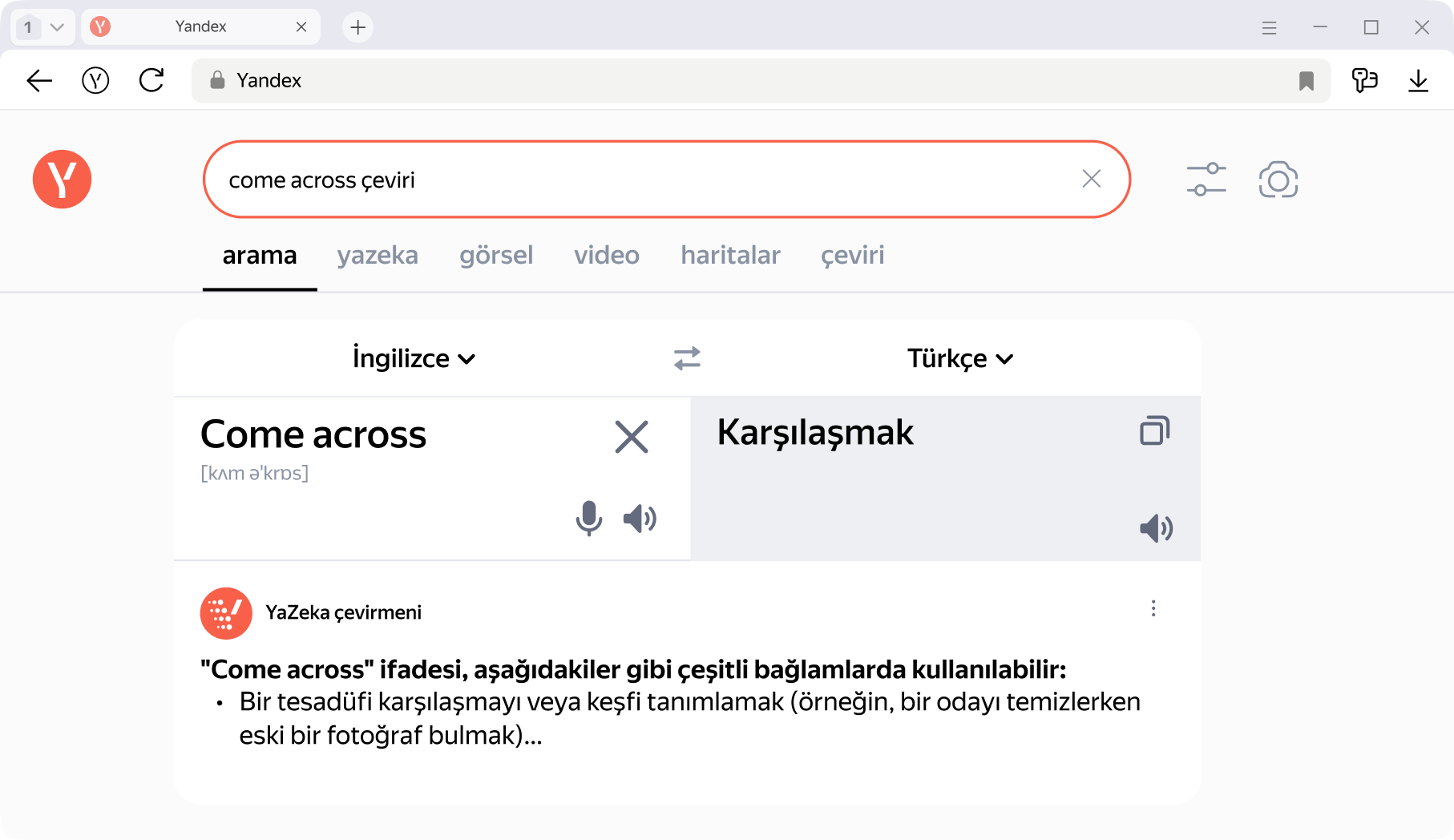Swap translation languages with arrows icon
Image resolution: width=1454 pixels, height=840 pixels.
click(687, 358)
